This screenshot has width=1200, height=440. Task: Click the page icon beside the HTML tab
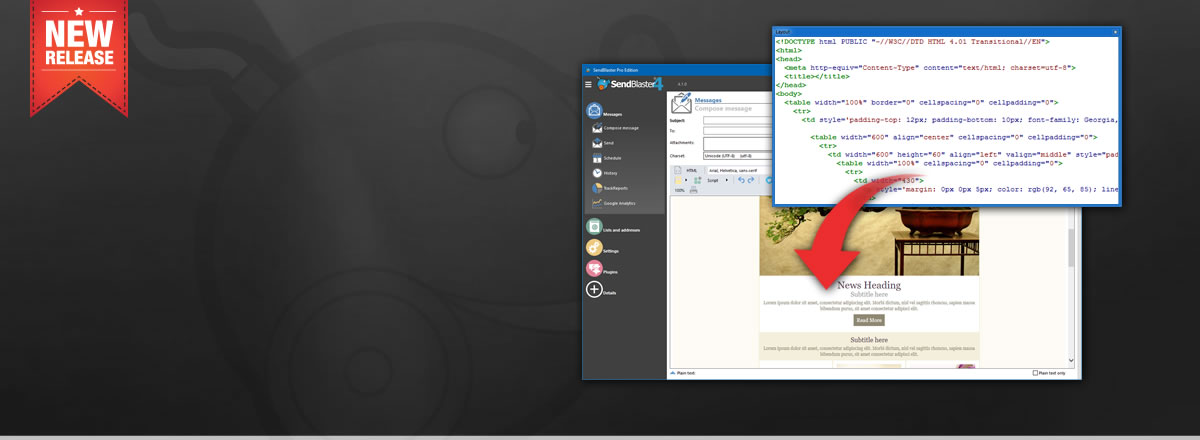tap(677, 170)
